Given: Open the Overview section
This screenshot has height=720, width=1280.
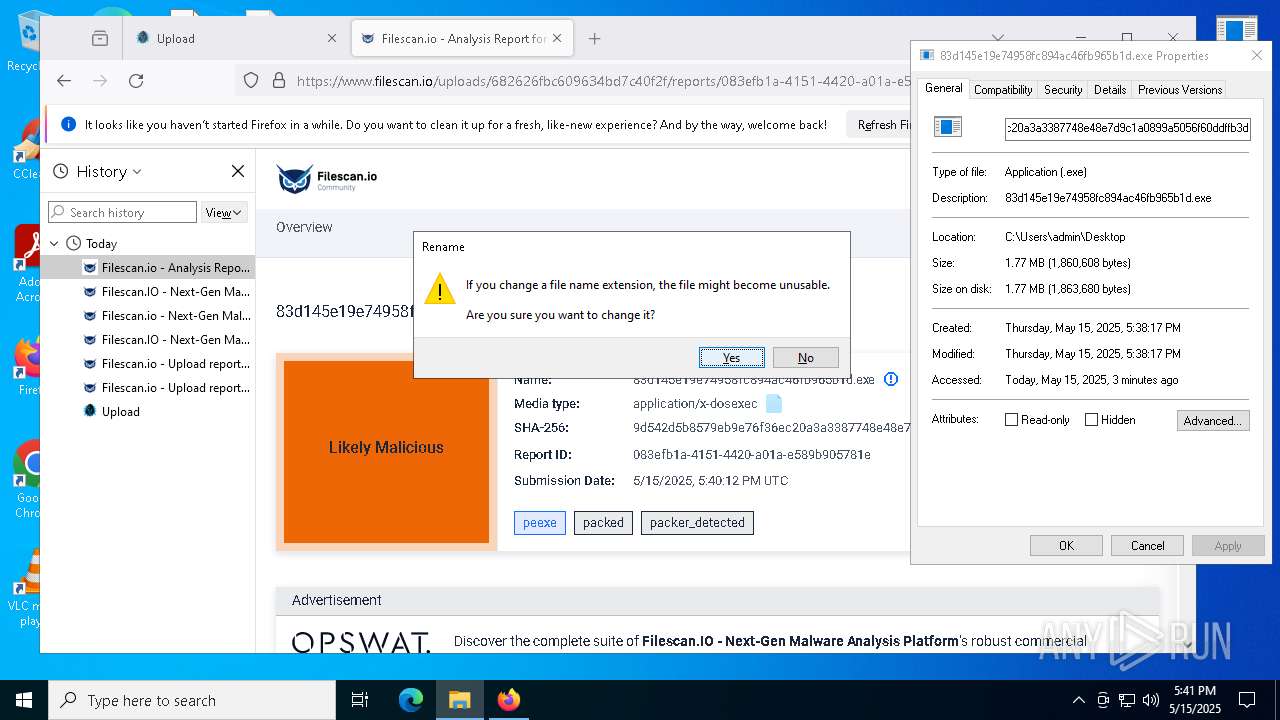Looking at the screenshot, I should (304, 227).
